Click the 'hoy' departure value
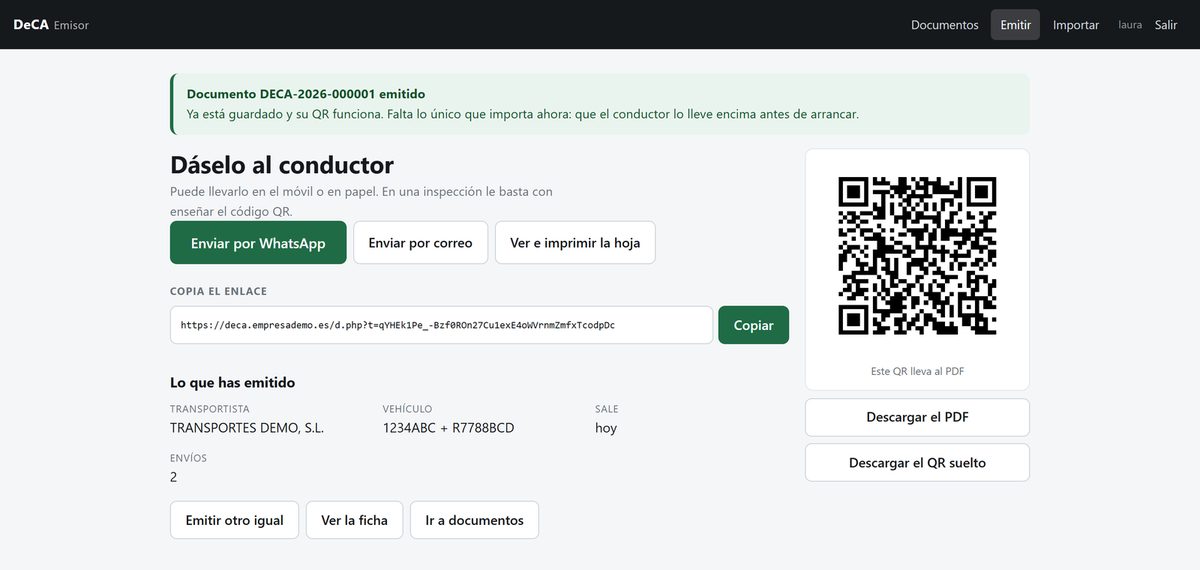 (606, 428)
